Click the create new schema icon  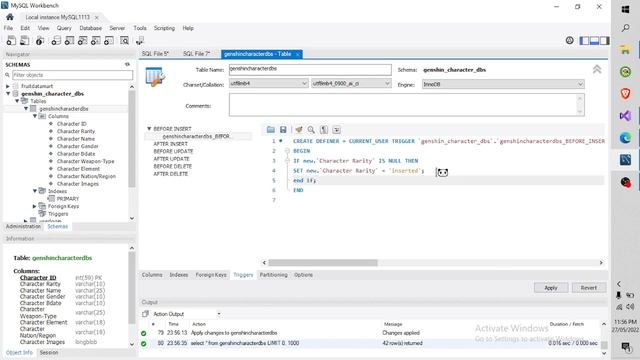coord(56,40)
